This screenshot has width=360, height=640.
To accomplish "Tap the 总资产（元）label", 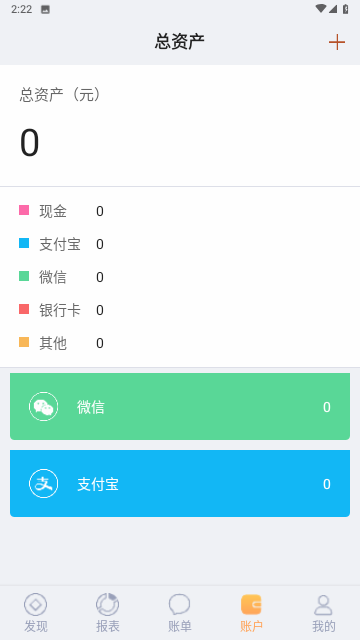I will 60,95.
